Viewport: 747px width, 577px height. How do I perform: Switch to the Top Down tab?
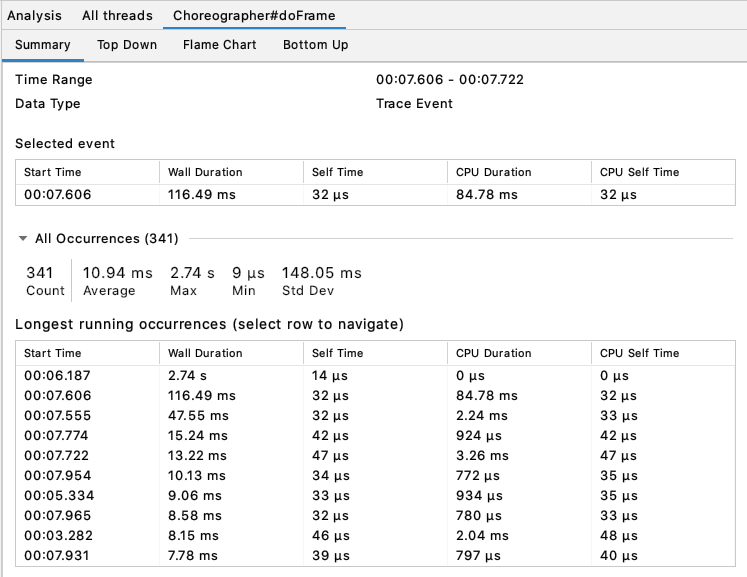pos(127,45)
